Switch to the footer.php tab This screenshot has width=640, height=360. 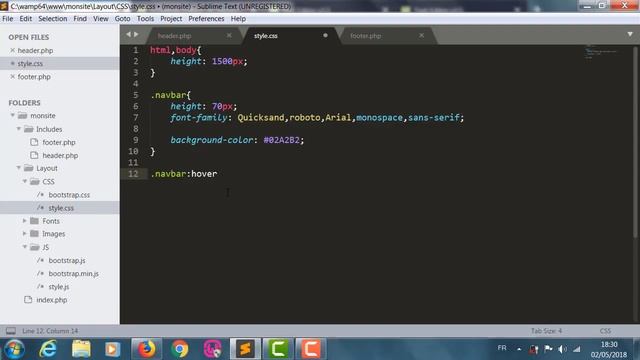365,36
